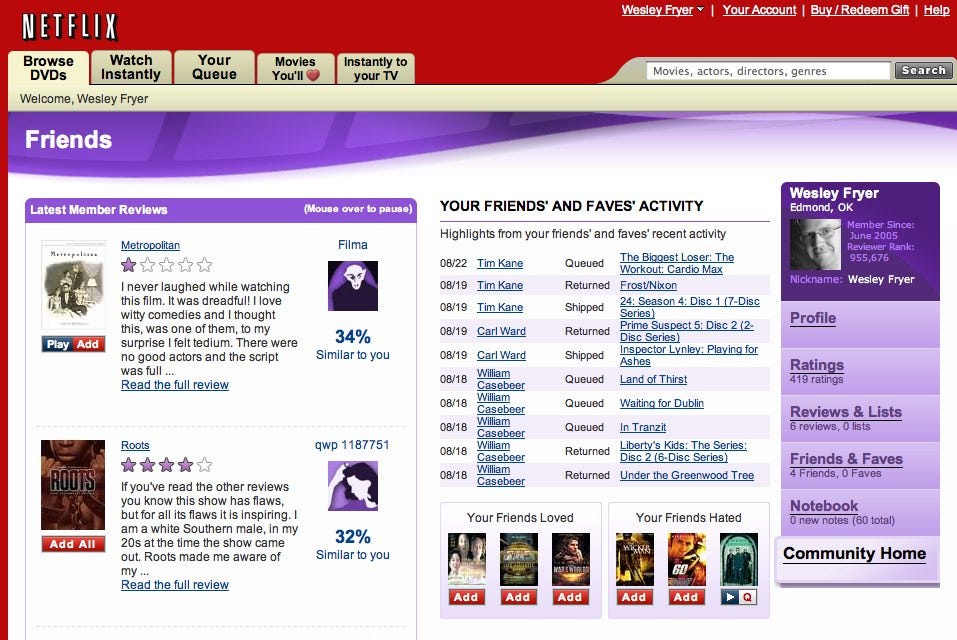Open Instantly to your TV tab

coord(375,68)
